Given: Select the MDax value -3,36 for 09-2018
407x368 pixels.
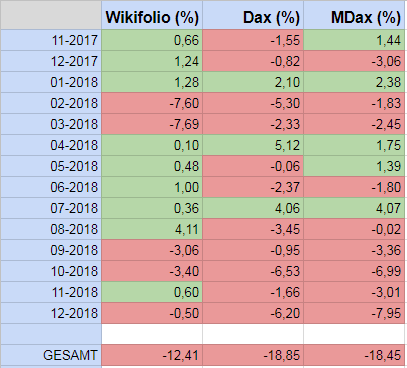Looking at the screenshot, I should 354,250.
